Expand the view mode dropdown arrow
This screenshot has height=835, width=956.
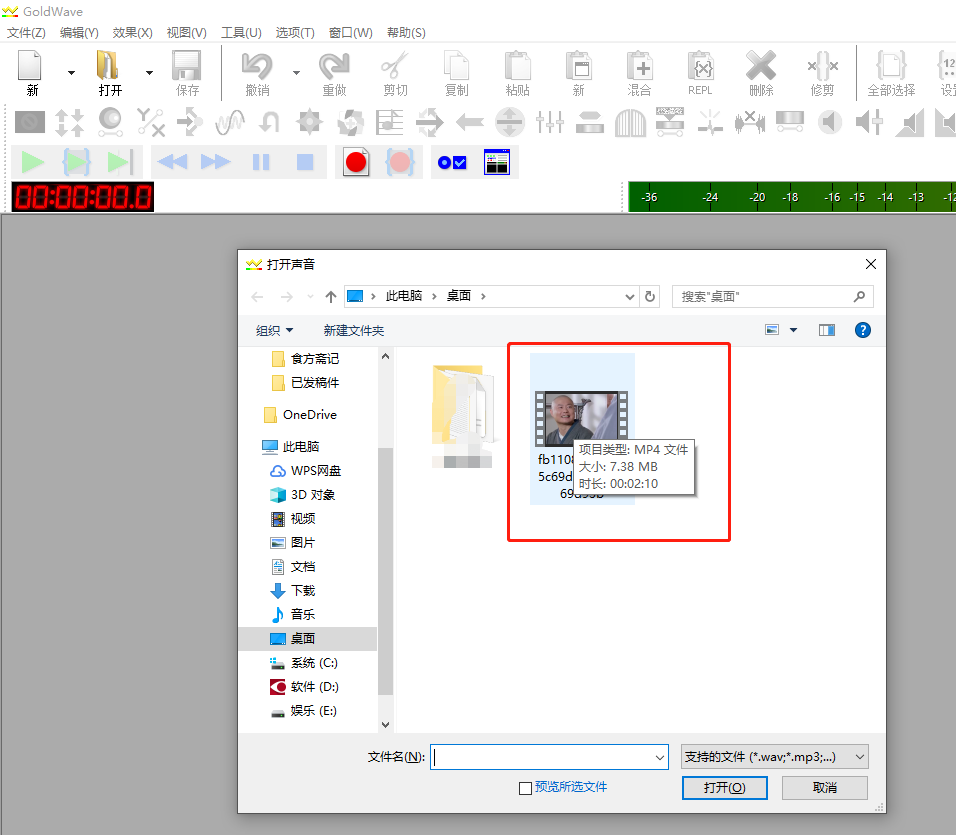(794, 330)
